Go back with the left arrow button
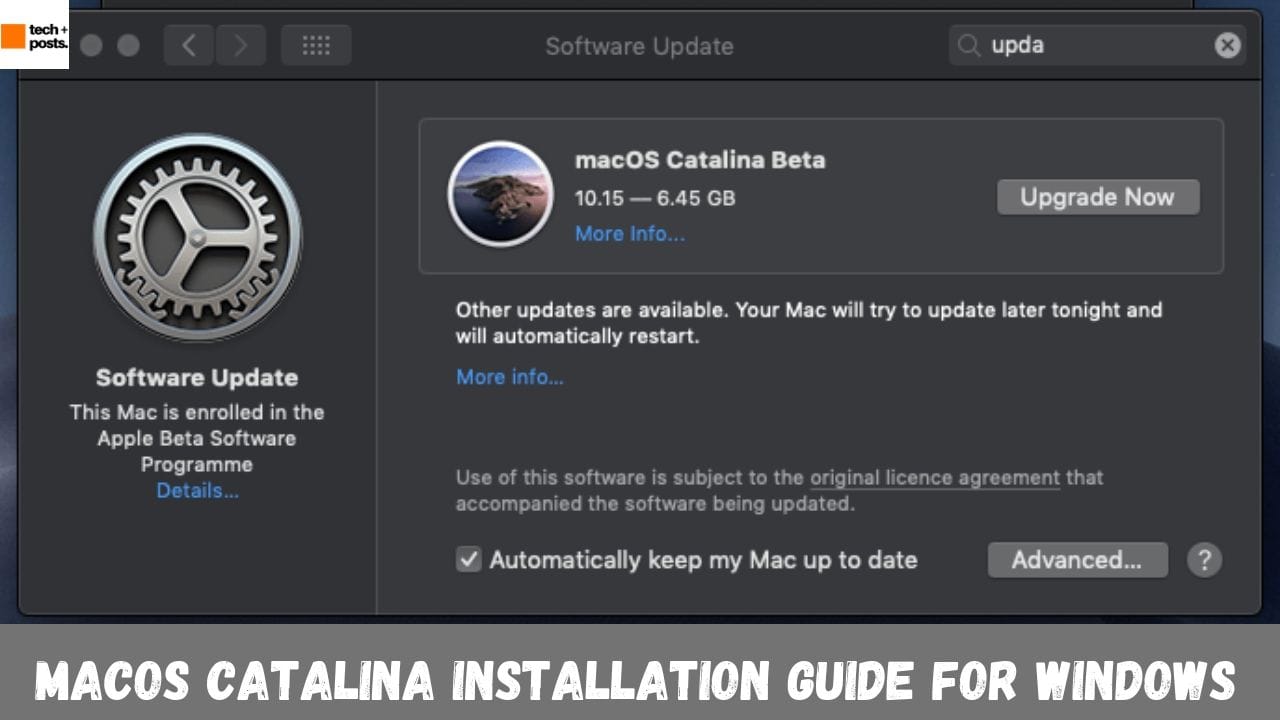This screenshot has width=1280, height=720. click(189, 46)
